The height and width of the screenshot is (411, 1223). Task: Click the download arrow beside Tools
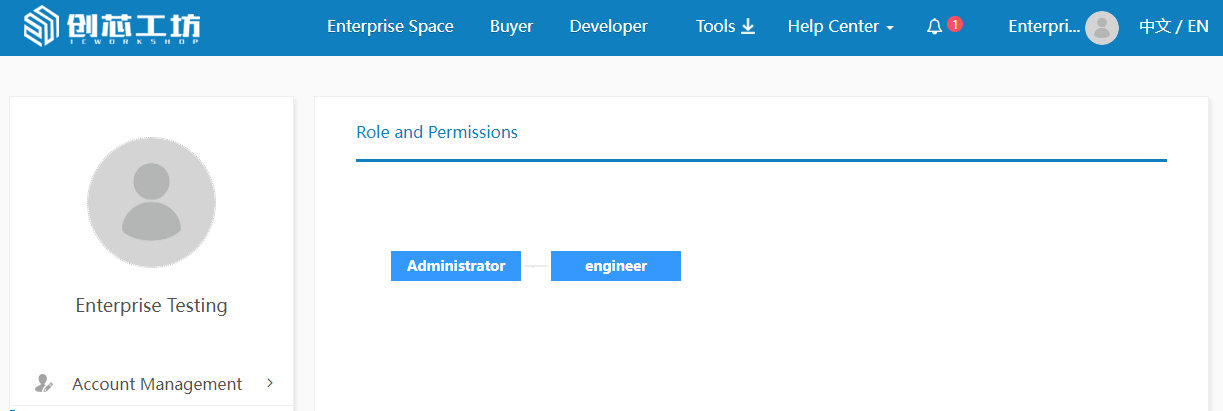(748, 27)
